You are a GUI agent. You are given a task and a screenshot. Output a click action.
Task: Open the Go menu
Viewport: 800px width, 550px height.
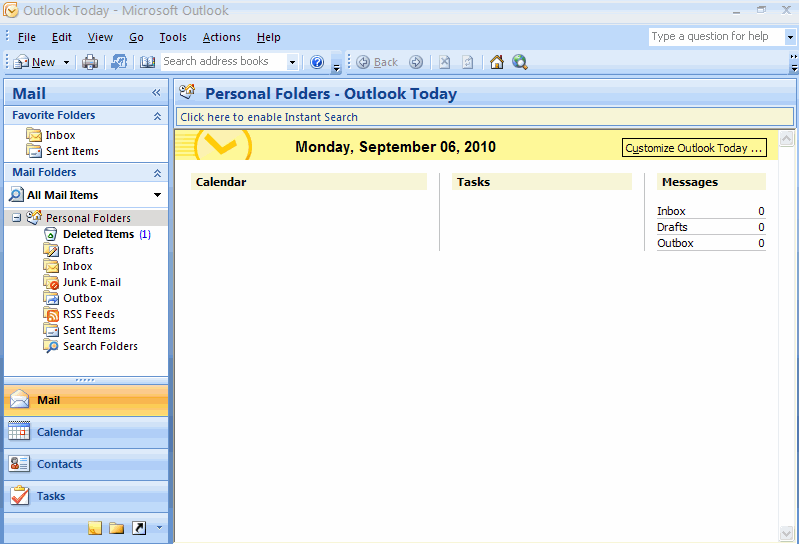pos(136,37)
